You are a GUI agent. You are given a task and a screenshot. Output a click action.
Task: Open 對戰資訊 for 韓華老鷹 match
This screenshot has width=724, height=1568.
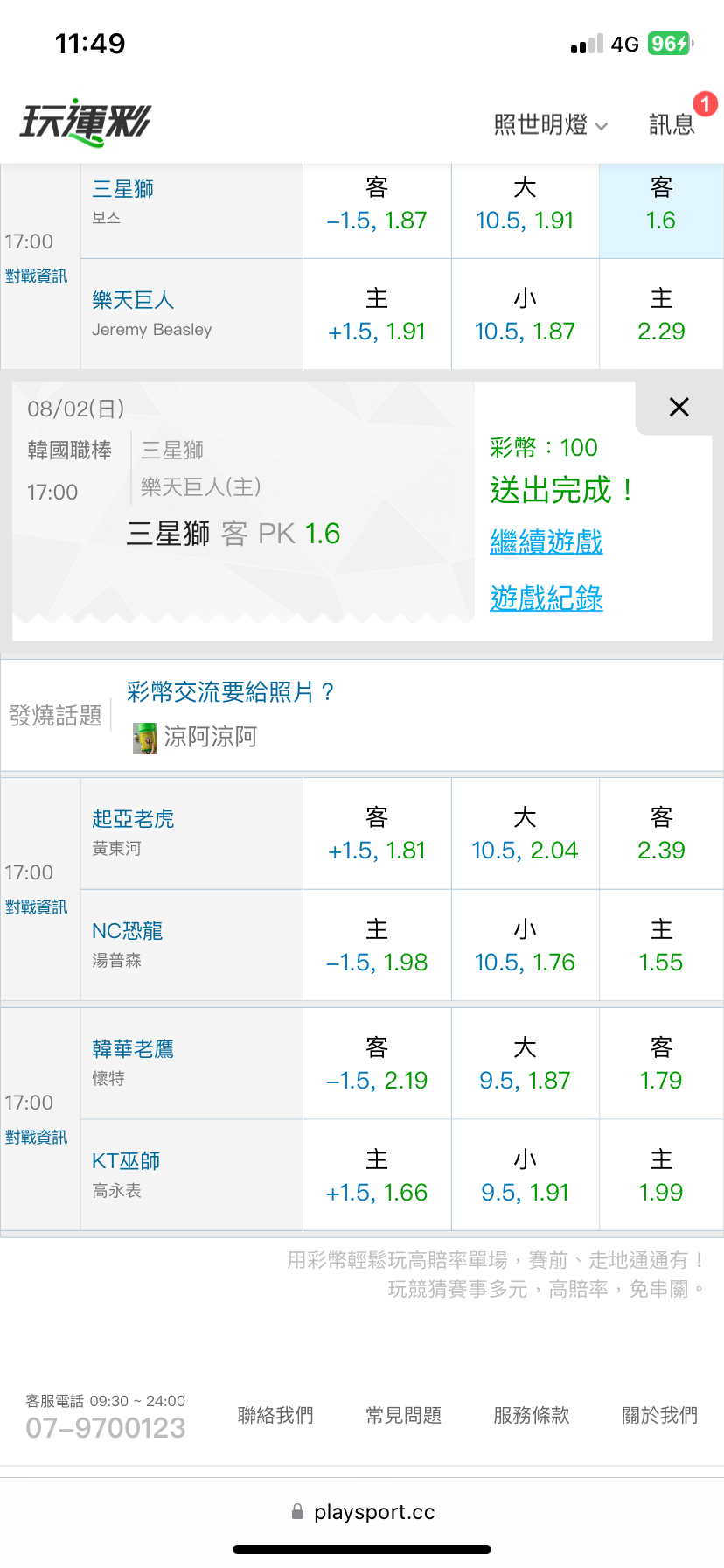pos(36,1137)
